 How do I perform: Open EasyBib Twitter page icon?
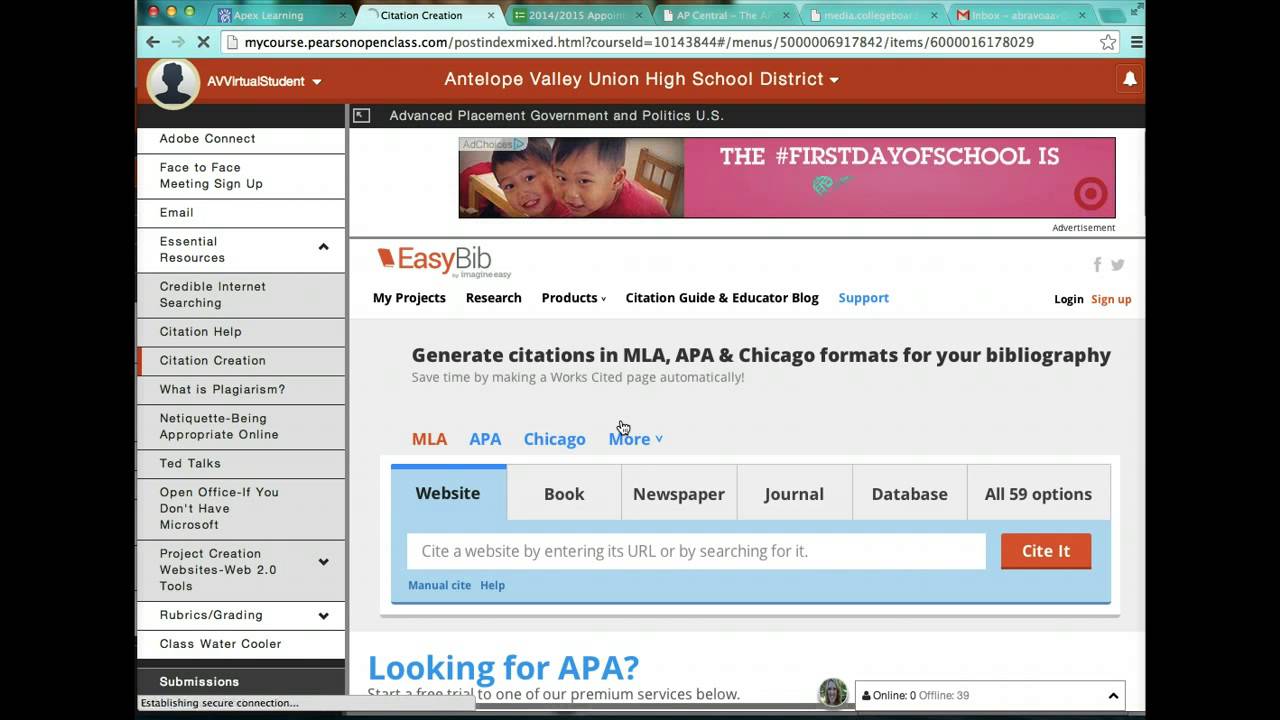click(x=1118, y=265)
